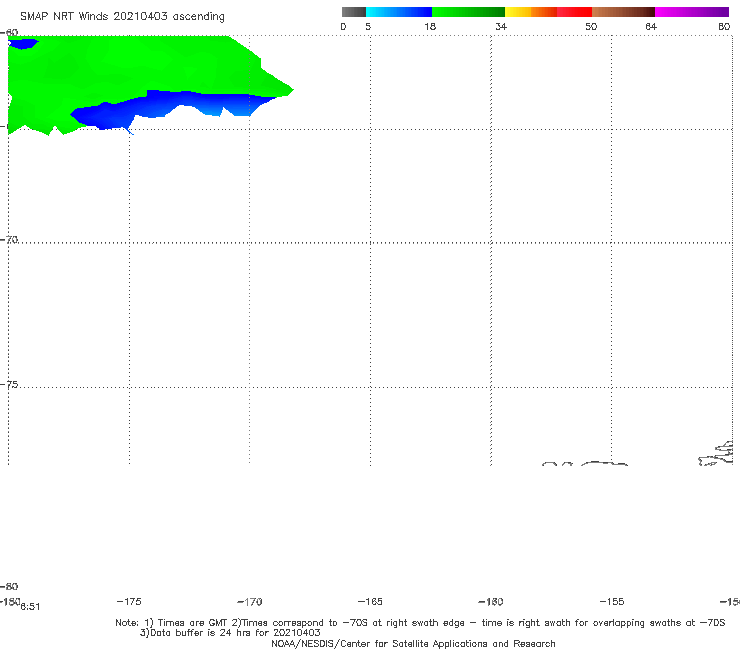
Task: Click the brown segment of the colorbar
Action: 623,12
